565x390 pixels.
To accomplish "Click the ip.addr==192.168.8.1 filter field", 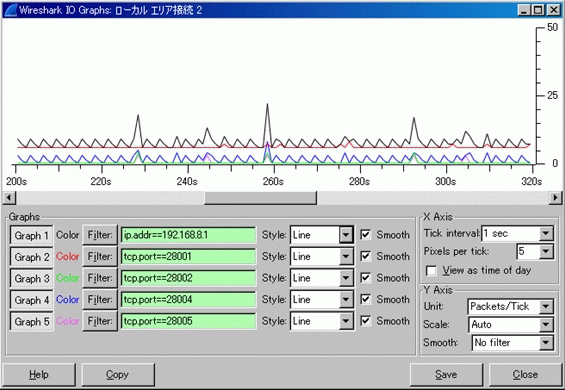I will [x=188, y=235].
